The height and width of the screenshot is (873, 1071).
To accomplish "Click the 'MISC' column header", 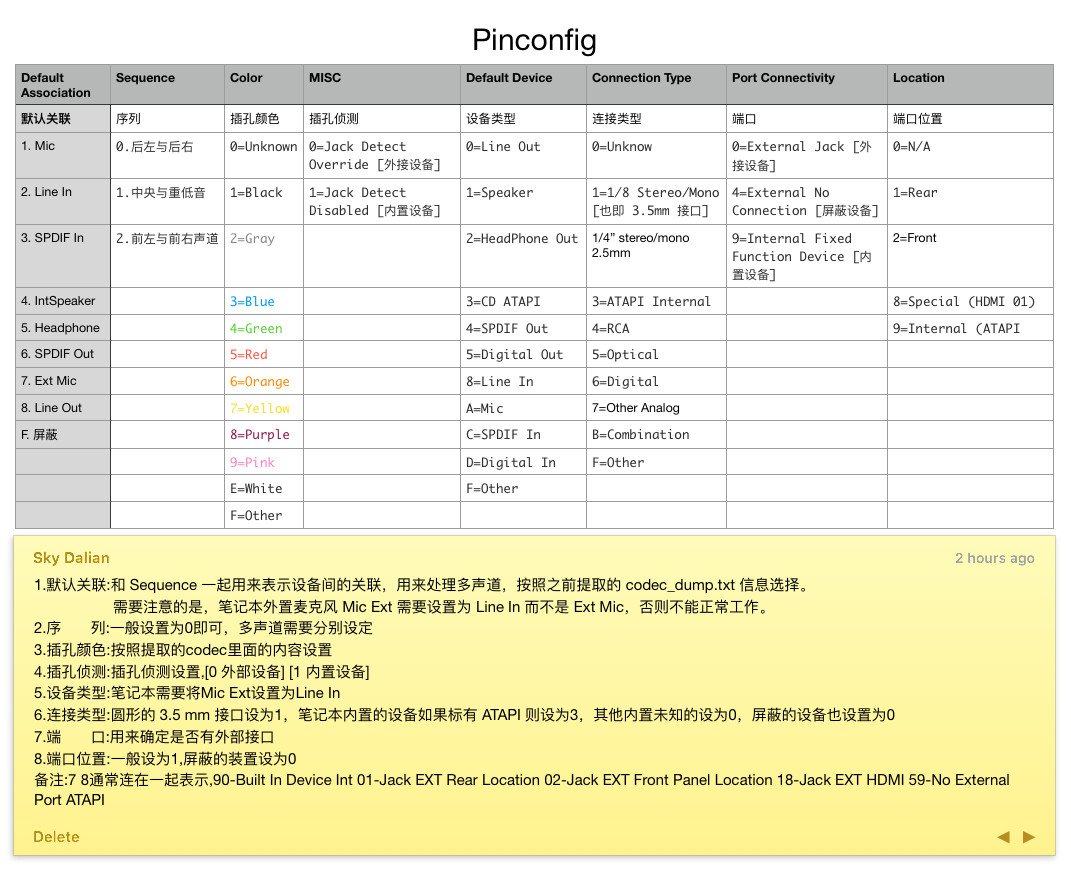I will tap(382, 85).
